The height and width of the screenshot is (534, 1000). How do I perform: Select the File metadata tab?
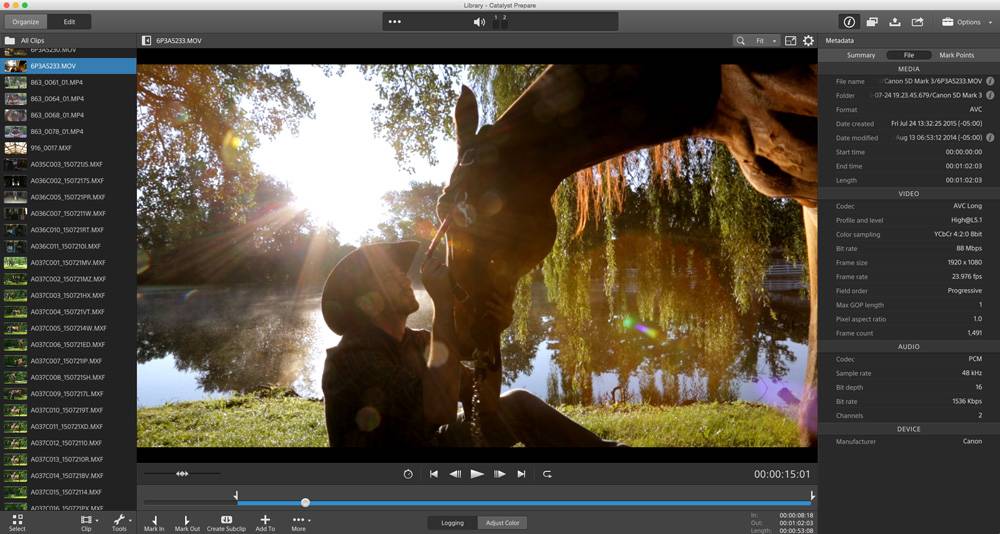click(x=909, y=55)
